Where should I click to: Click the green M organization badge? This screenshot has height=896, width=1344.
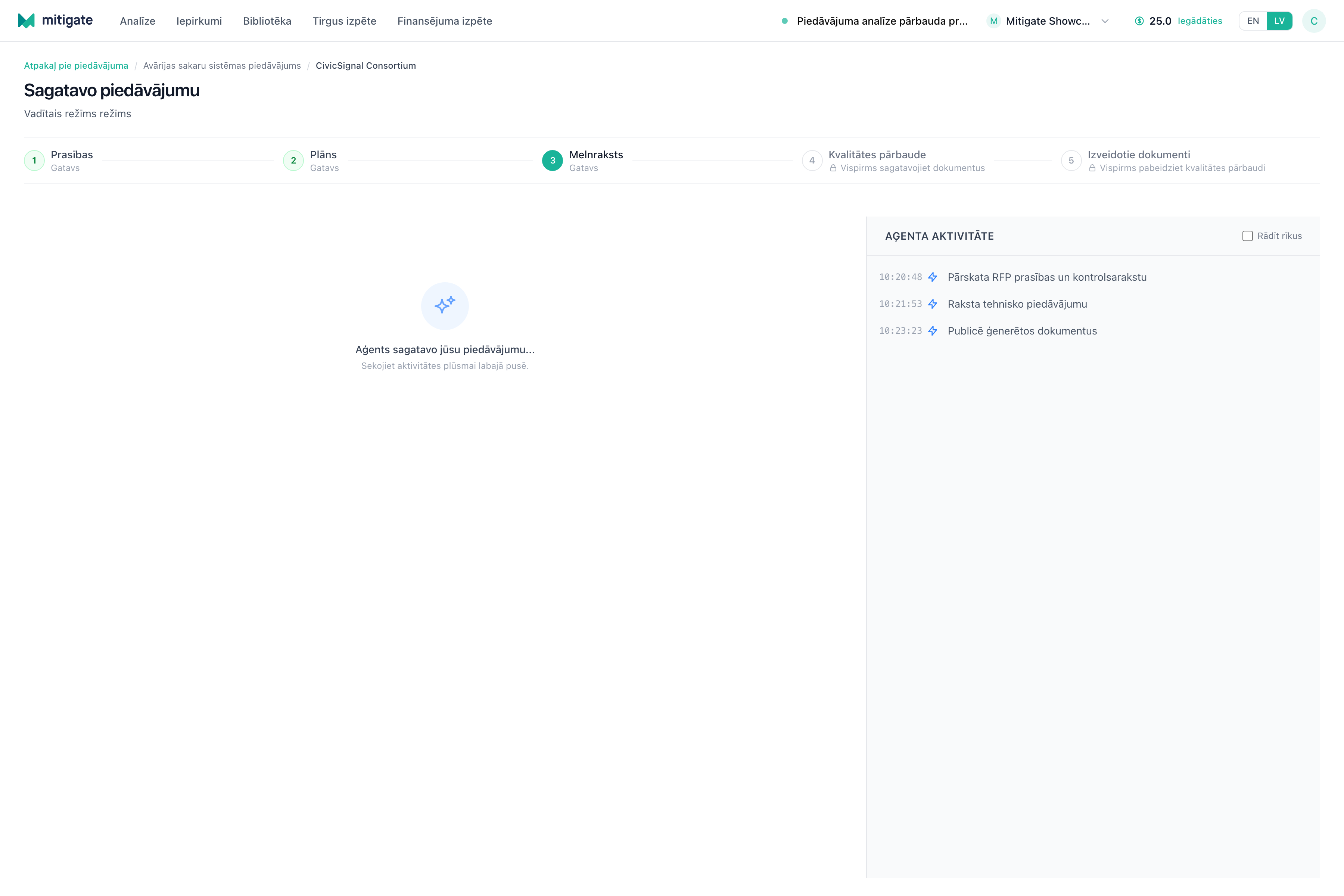point(994,21)
